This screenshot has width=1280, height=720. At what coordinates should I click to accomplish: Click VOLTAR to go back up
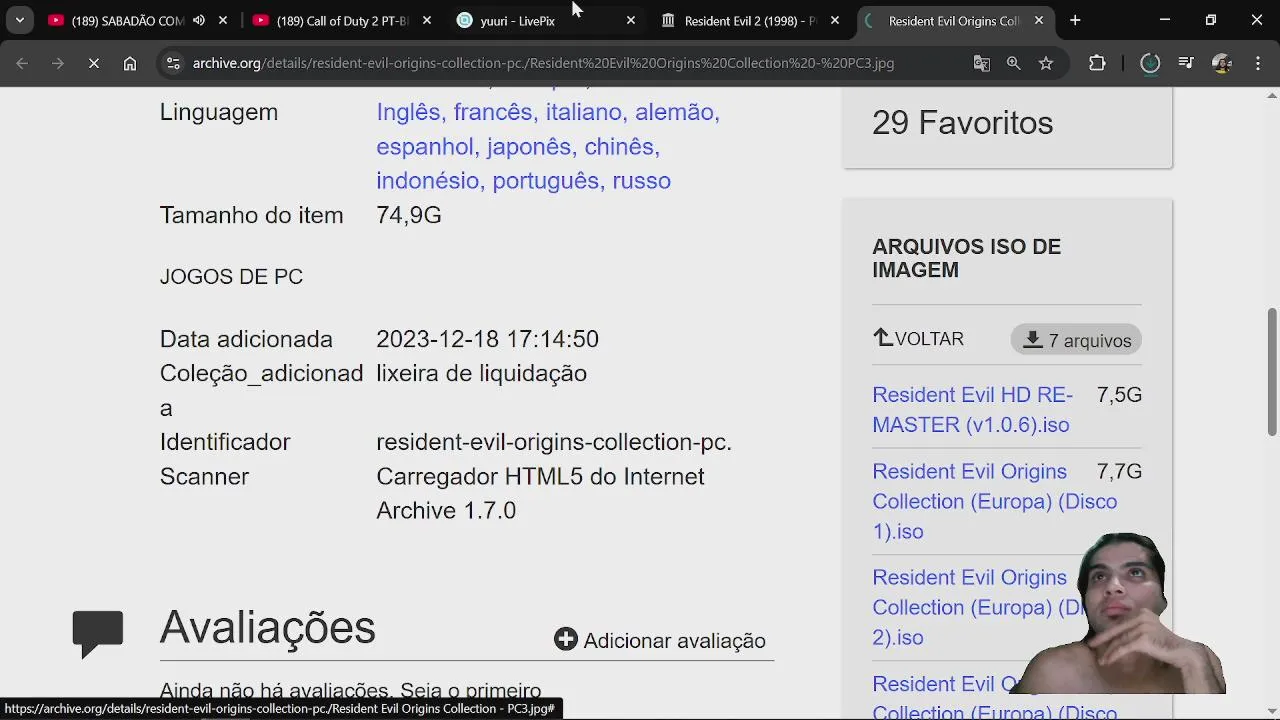919,339
